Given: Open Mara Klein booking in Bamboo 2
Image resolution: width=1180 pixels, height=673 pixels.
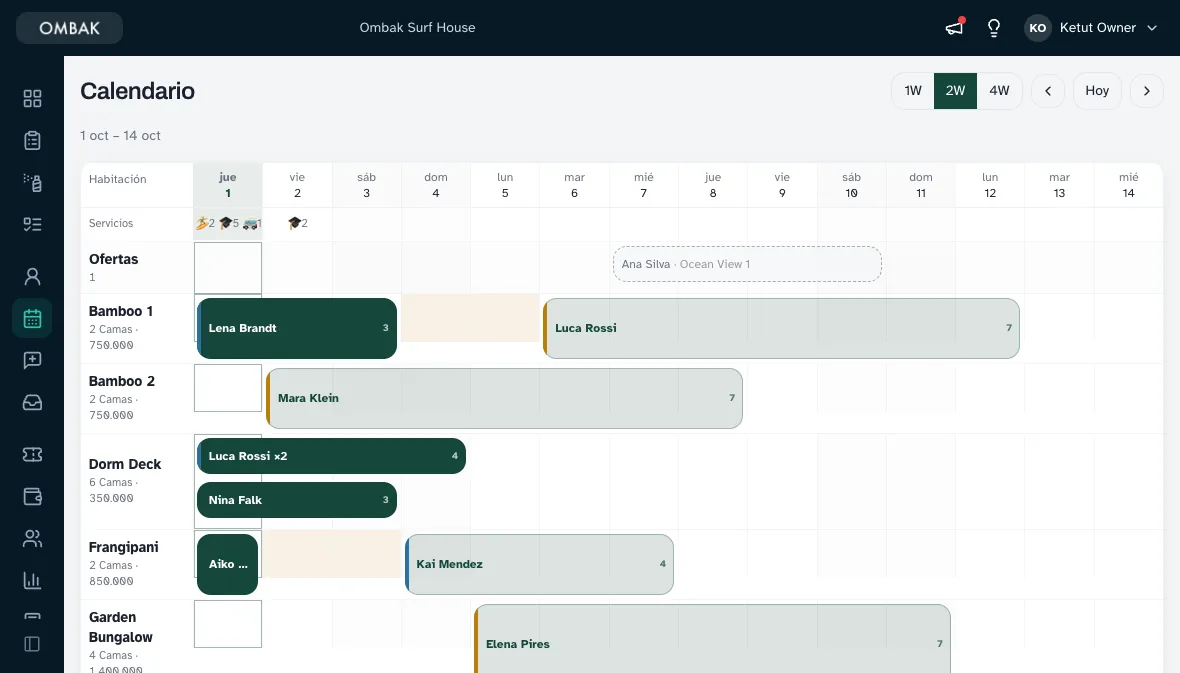Looking at the screenshot, I should [504, 398].
